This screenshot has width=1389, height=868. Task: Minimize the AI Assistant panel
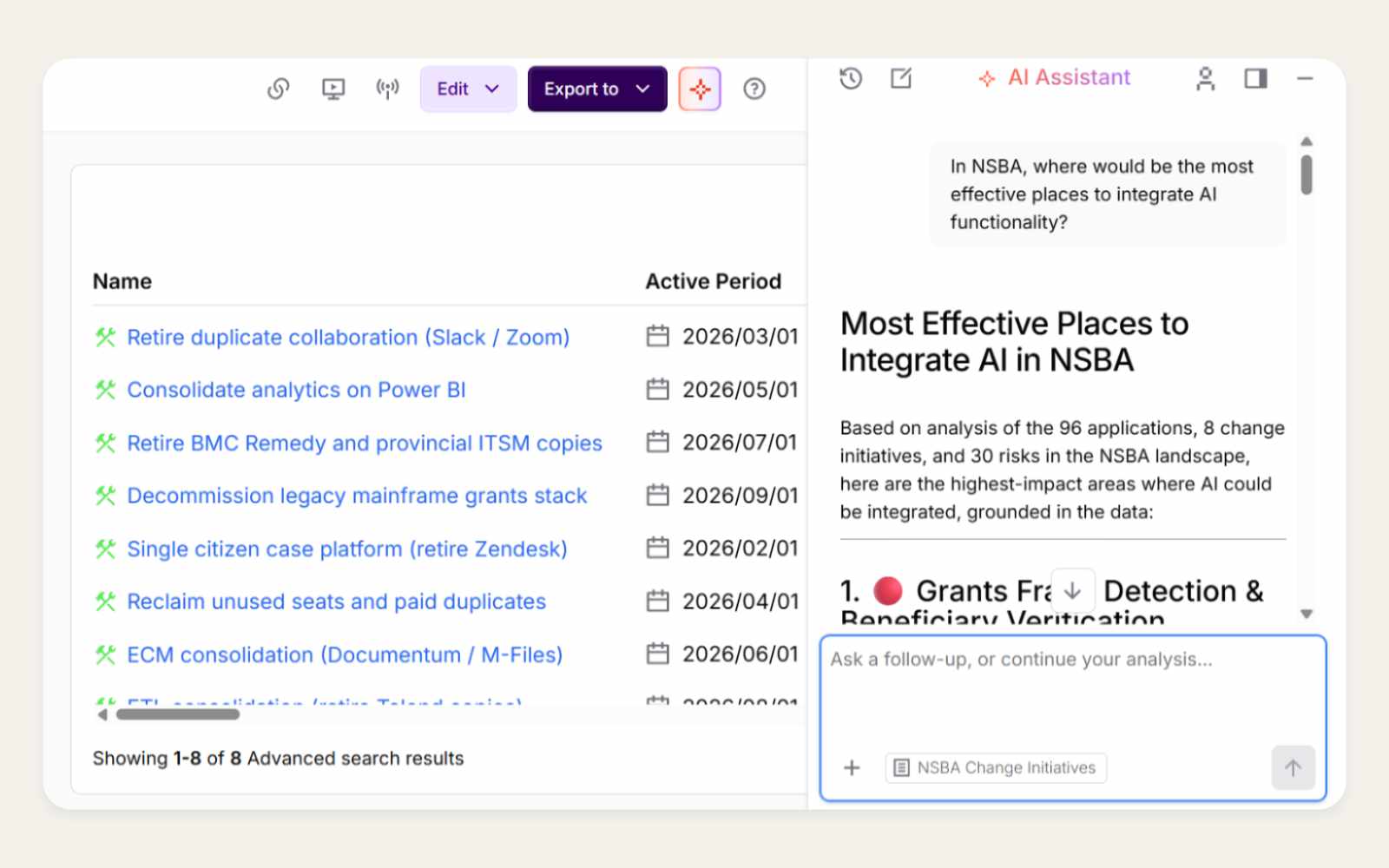pos(1305,78)
